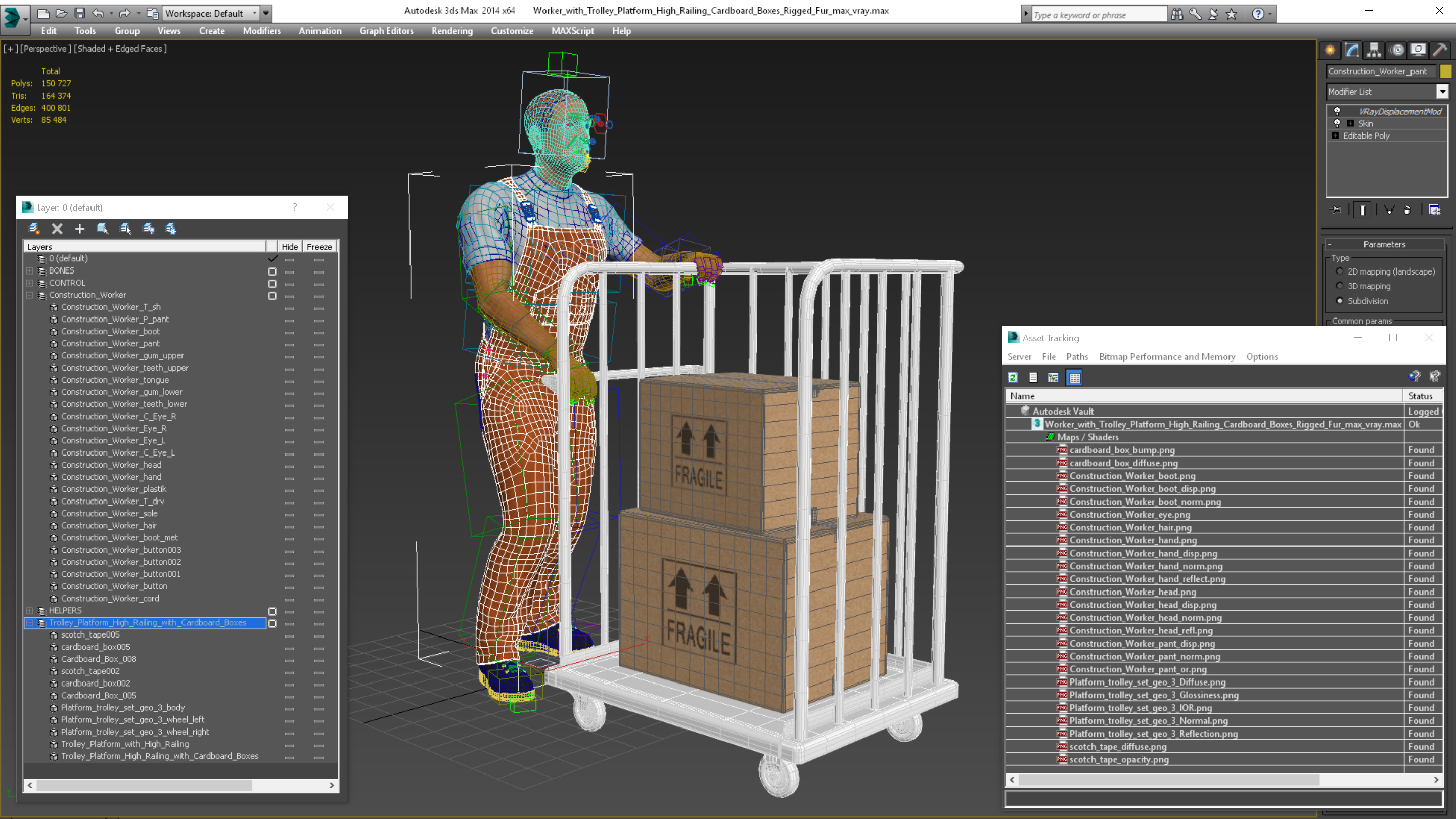Screen dimensions: 1456x819
Task: Click the [Shaded + Edged Faces] viewport label
Action: click(x=120, y=49)
